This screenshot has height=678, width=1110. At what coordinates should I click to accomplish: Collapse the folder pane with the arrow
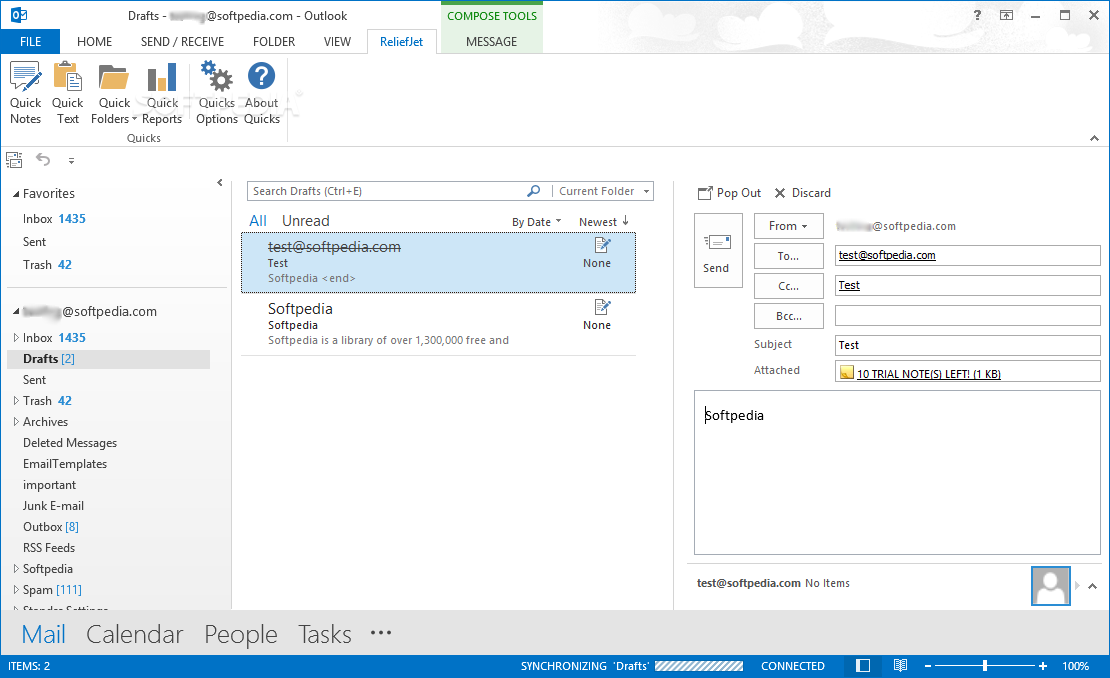219,183
